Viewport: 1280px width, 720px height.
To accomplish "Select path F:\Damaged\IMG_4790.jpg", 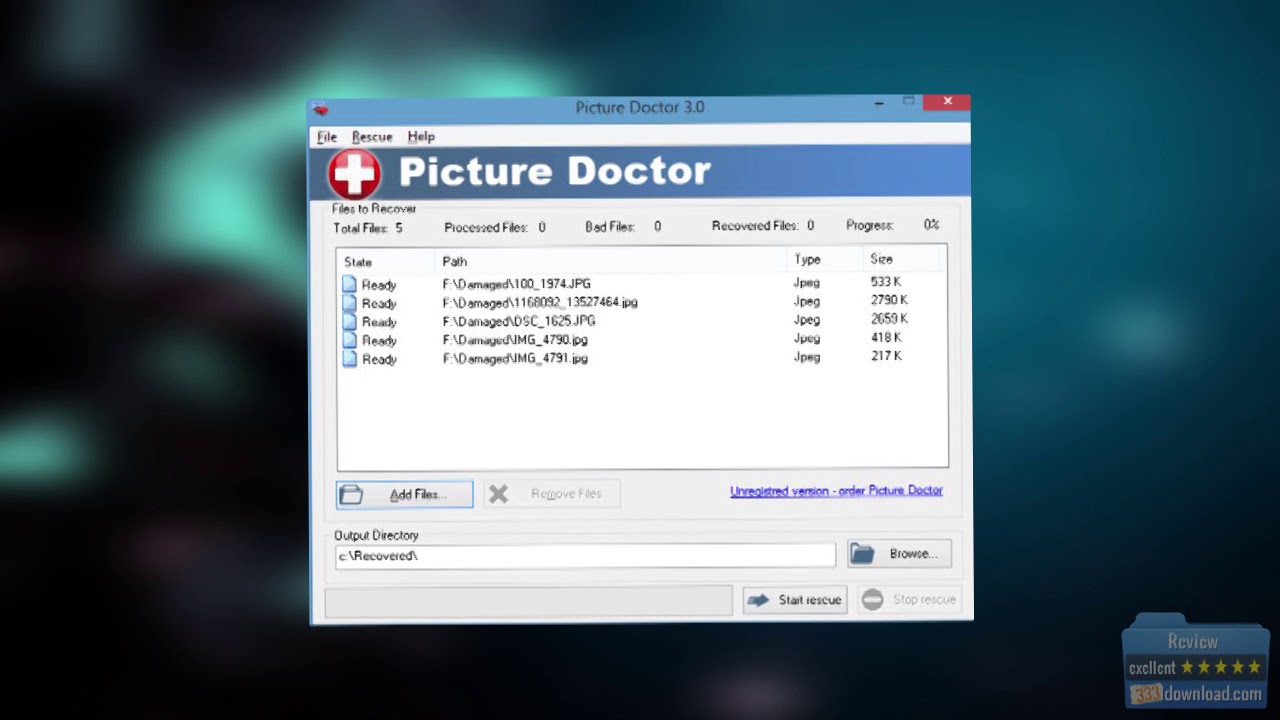I will (515, 340).
